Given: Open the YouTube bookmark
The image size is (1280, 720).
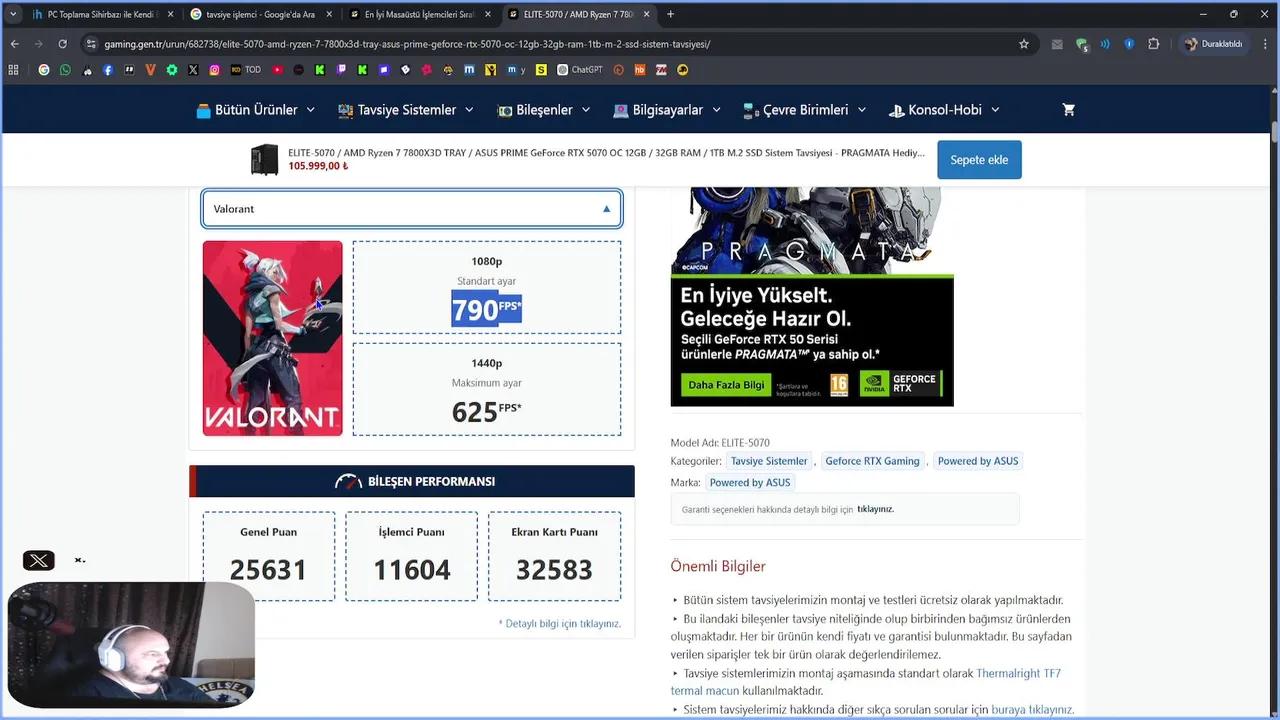Looking at the screenshot, I should [x=277, y=70].
